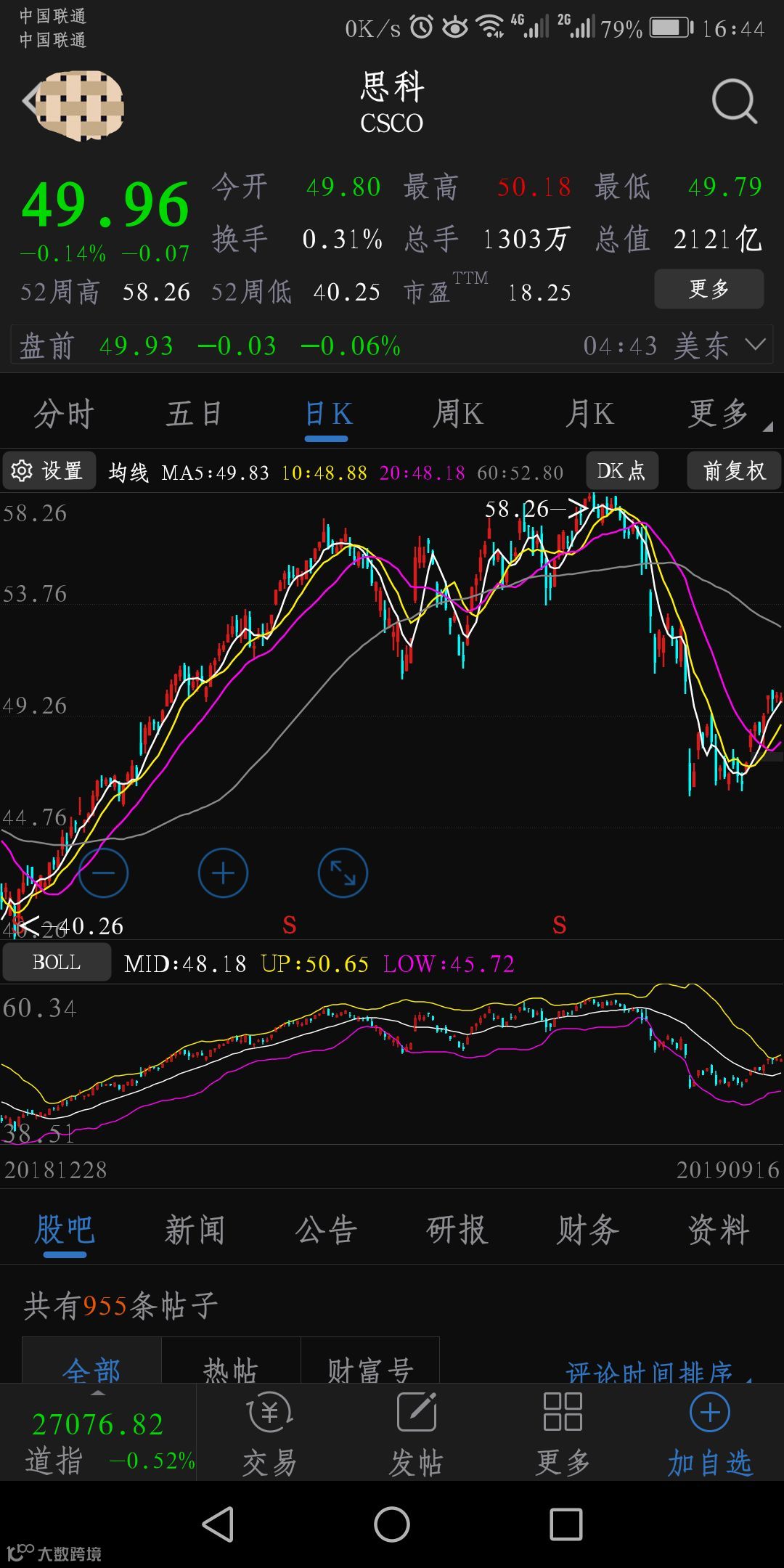Tap the 40.26 low marker on chart
Image resolution: width=784 pixels, height=1568 pixels.
70,926
